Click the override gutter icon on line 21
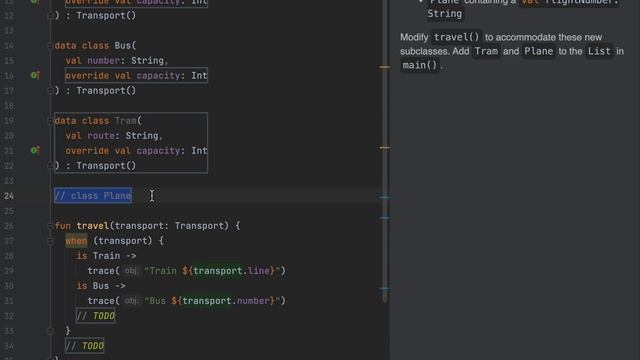The image size is (640, 360). pos(35,150)
